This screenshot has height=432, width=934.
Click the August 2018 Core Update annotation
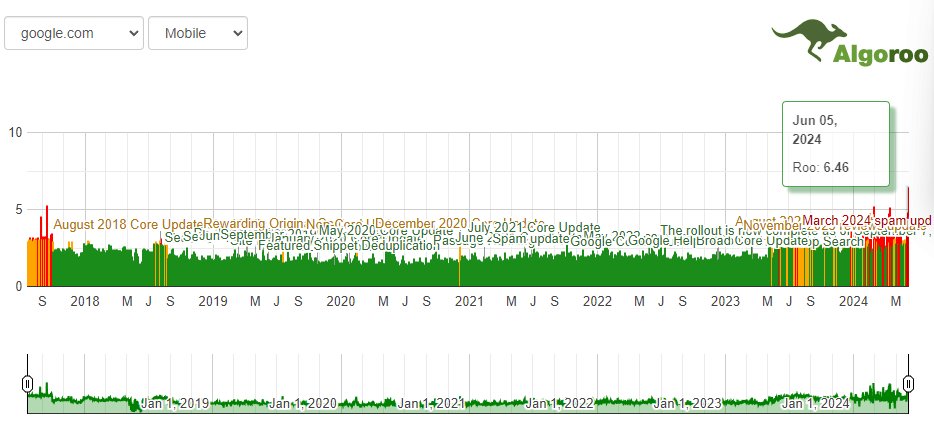coord(129,225)
